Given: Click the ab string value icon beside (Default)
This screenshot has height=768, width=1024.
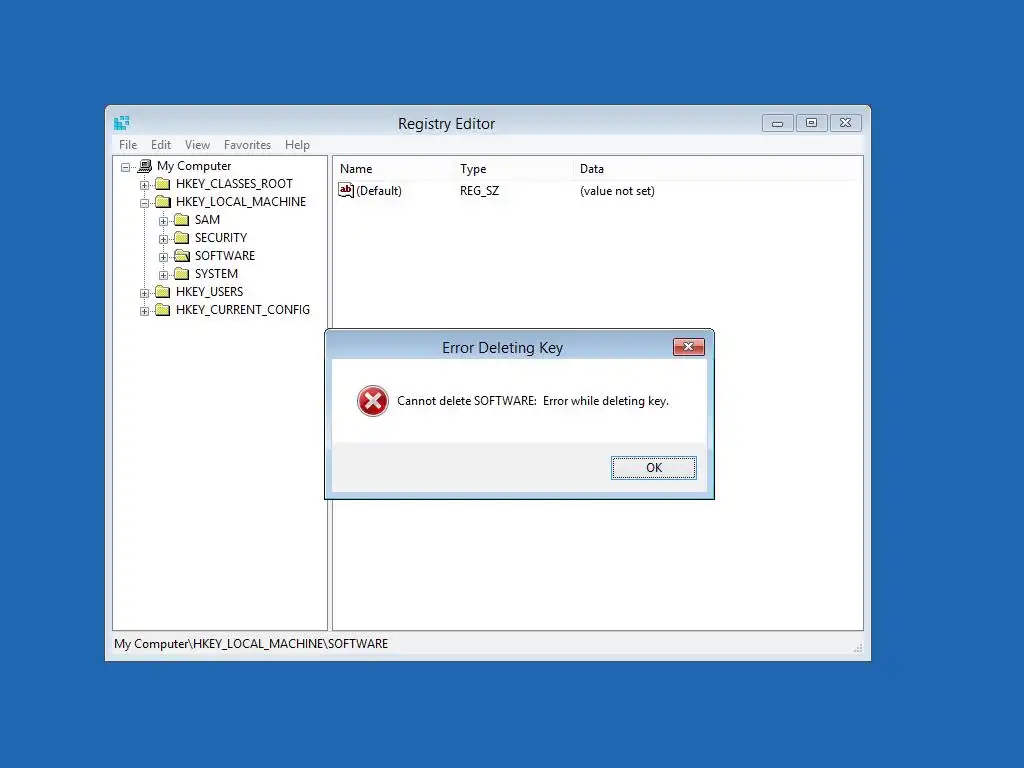Looking at the screenshot, I should click(x=346, y=190).
